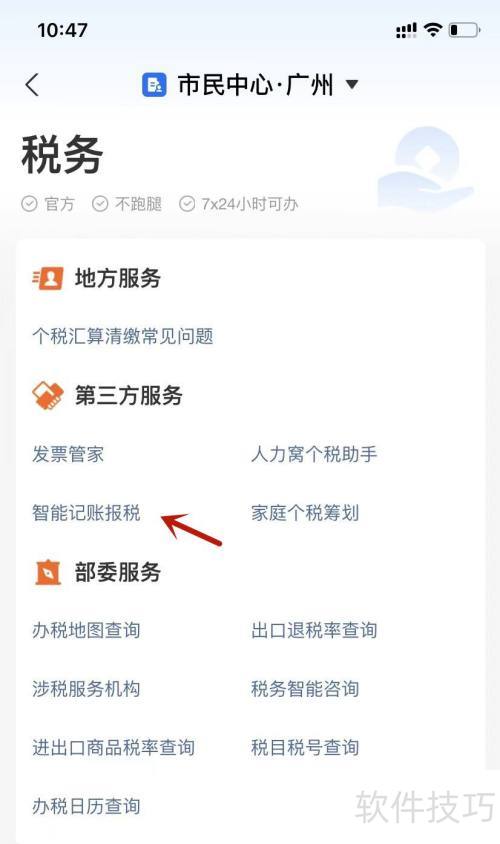Select 出口退税率查询
The height and width of the screenshot is (844, 500).
click(314, 630)
